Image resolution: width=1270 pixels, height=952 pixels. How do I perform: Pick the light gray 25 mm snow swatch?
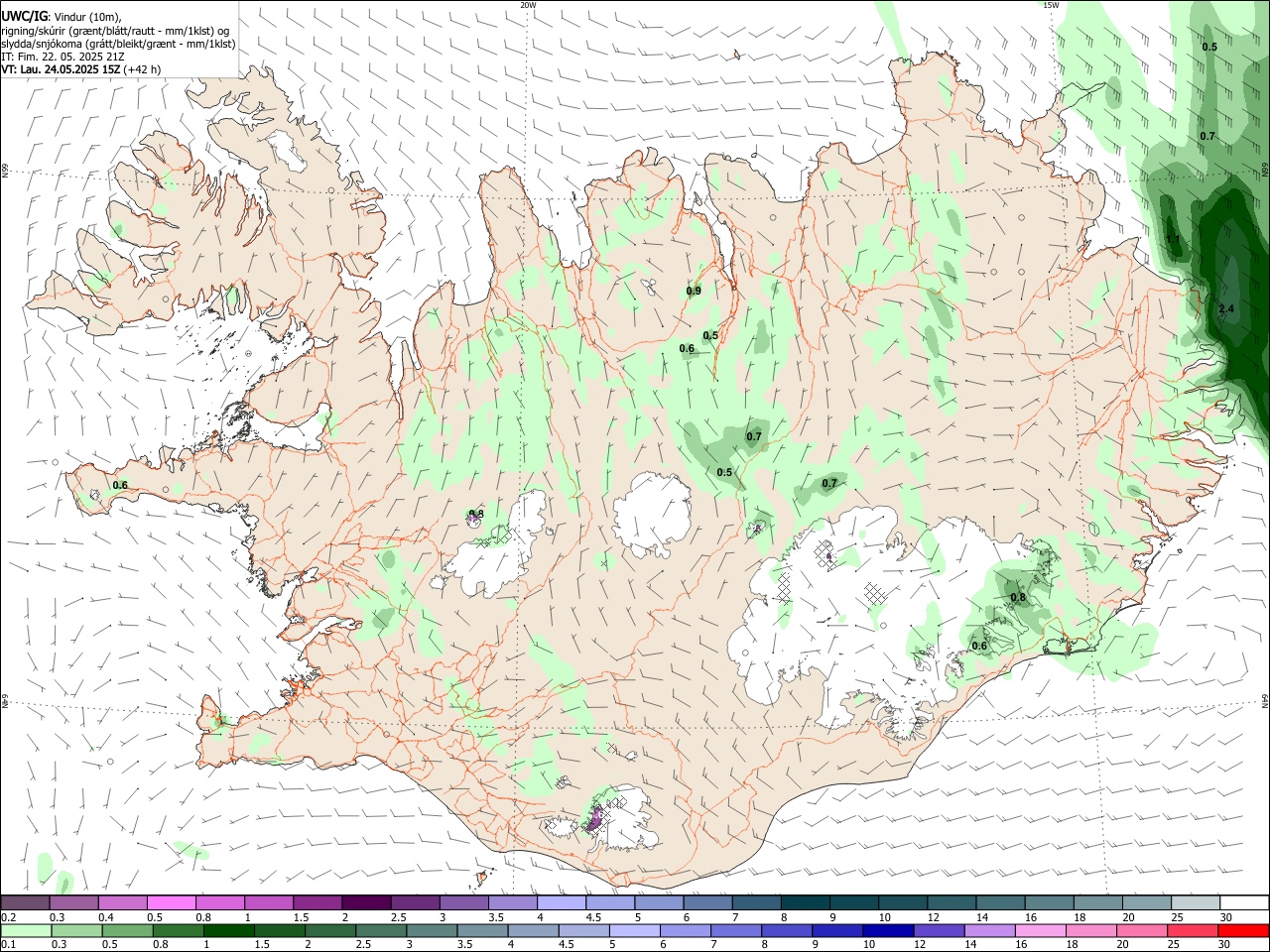pos(1196,902)
